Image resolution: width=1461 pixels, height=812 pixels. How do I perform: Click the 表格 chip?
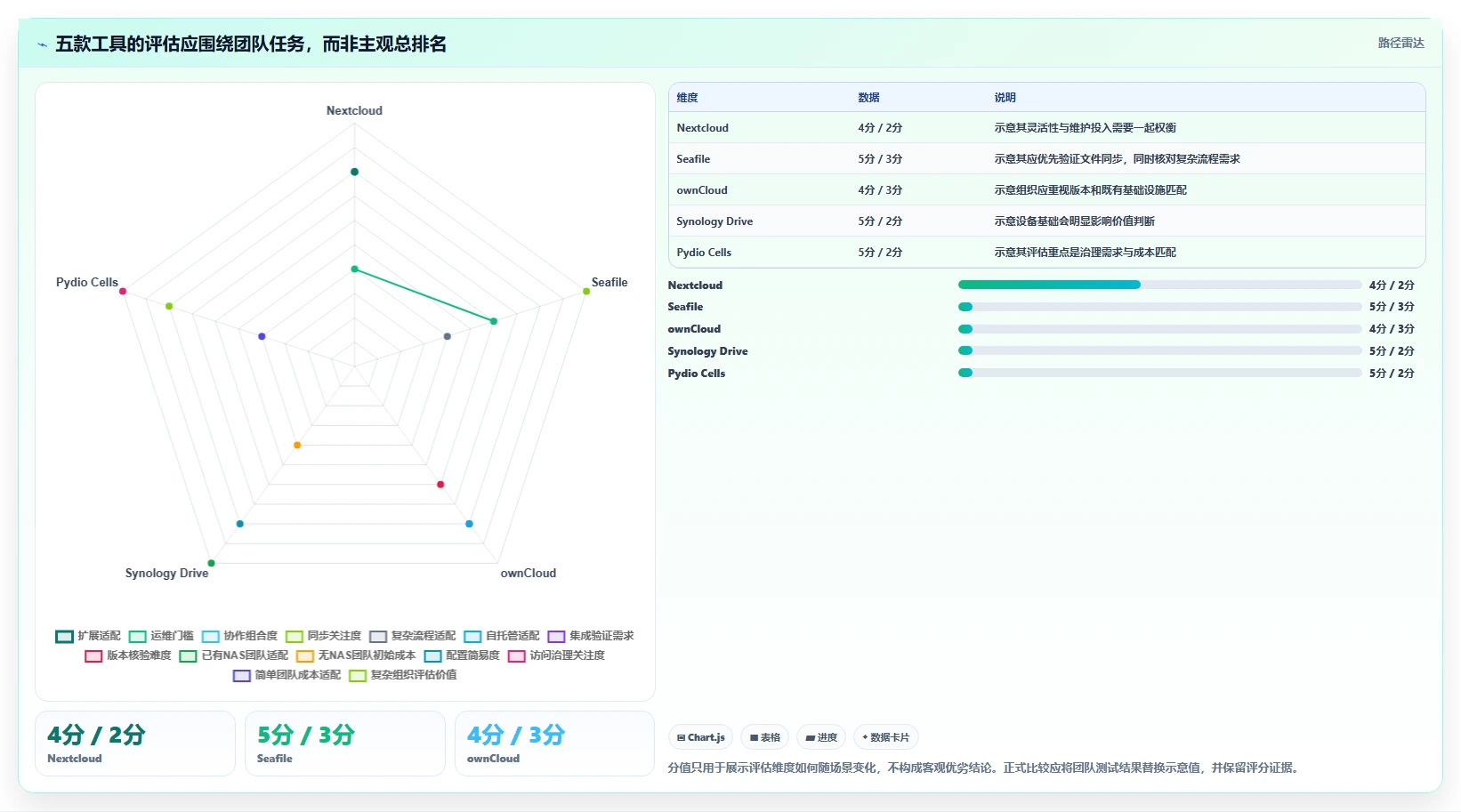point(764,737)
